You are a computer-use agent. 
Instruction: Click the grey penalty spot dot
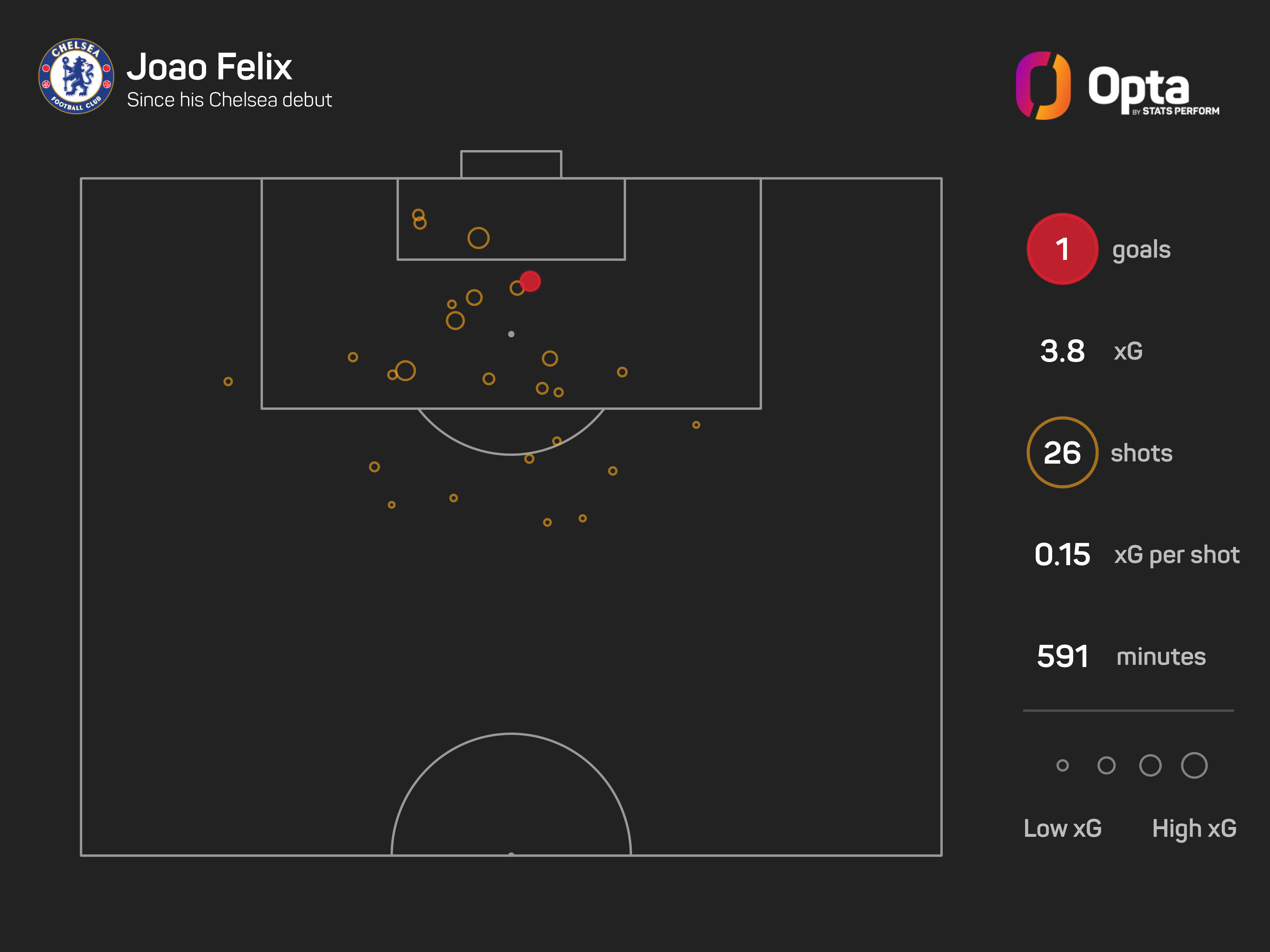point(511,334)
